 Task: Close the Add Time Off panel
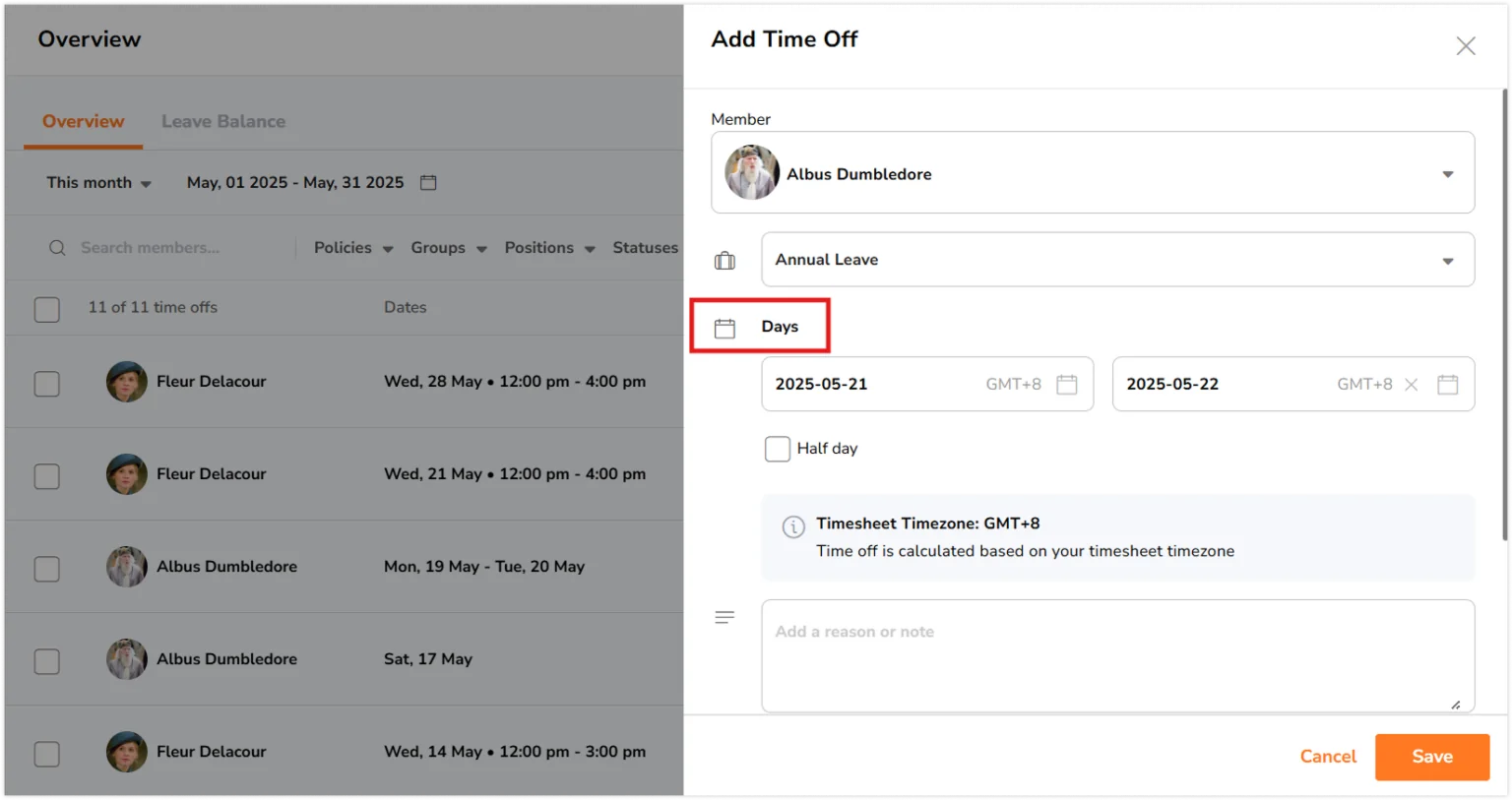coord(1465,46)
